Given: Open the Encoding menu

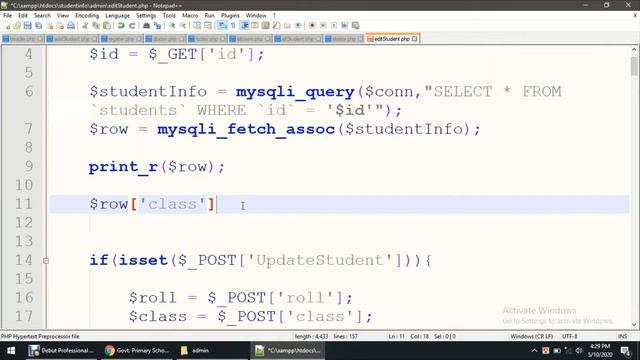Looking at the screenshot, I should [87, 16].
